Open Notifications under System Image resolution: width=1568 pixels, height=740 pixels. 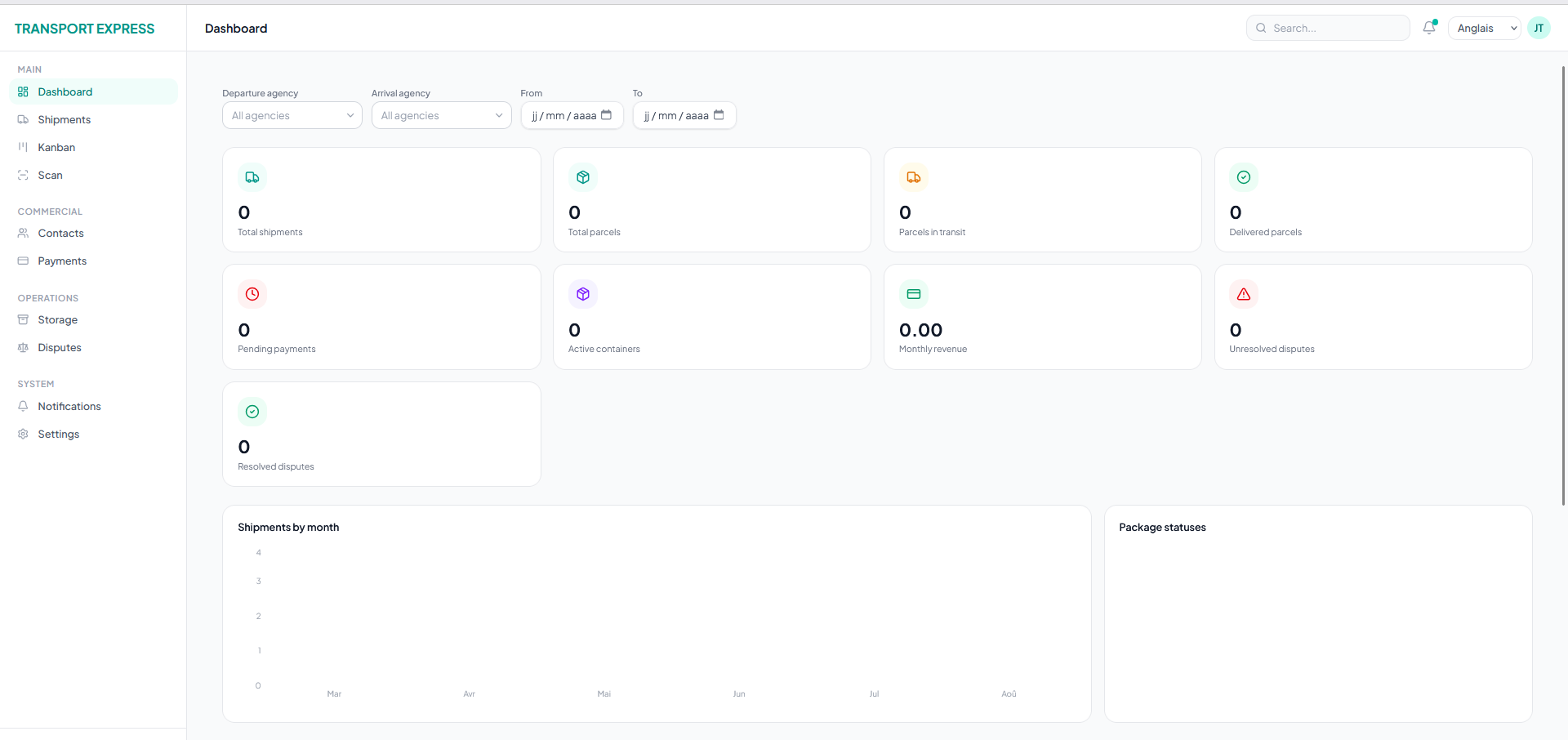pyautogui.click(x=93, y=406)
